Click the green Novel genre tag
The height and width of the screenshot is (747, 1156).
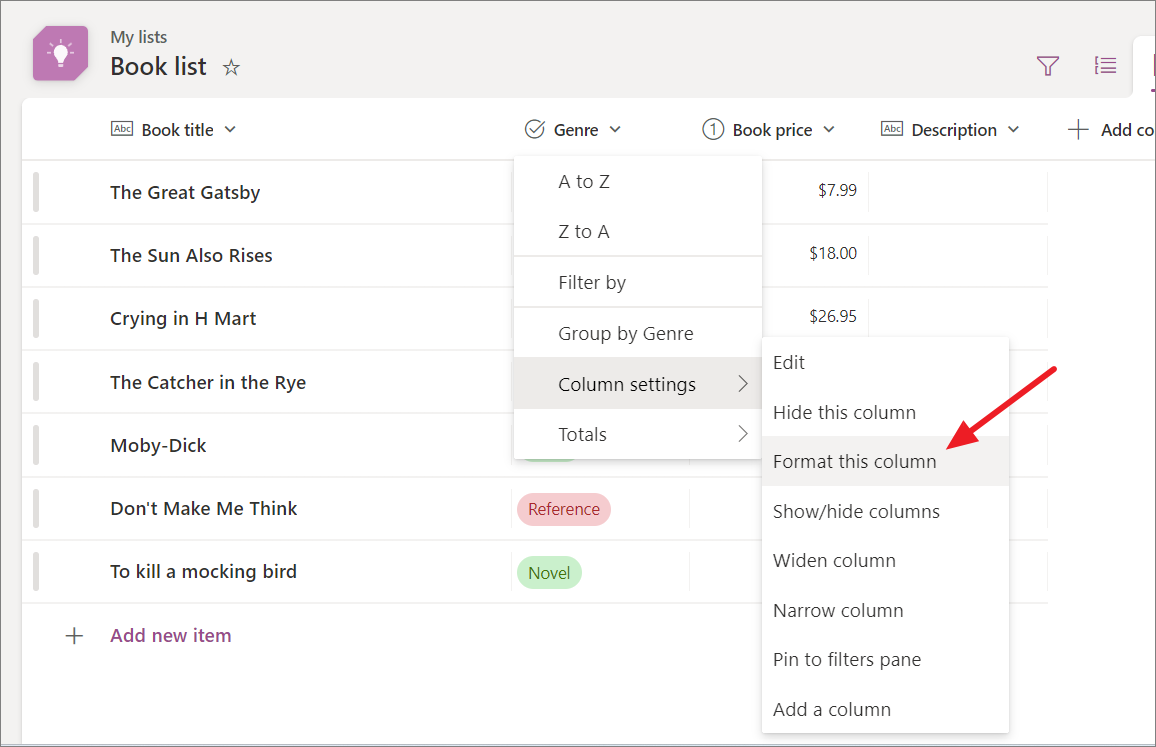click(548, 572)
